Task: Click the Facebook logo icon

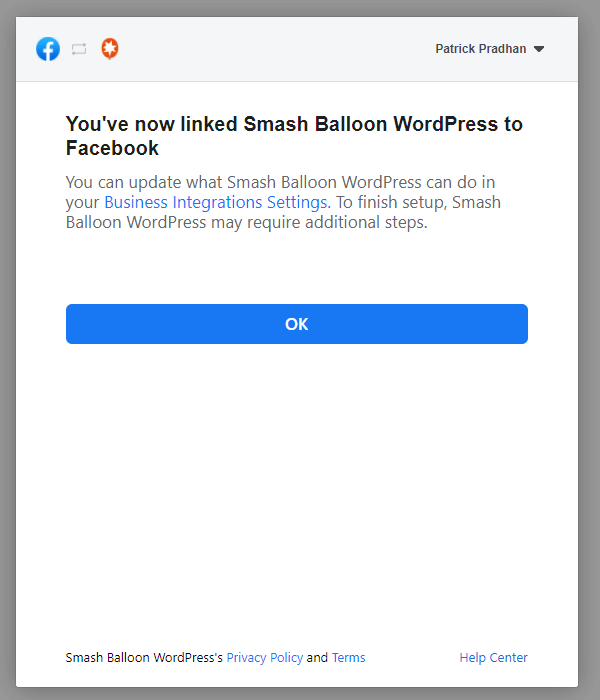Action: click(x=48, y=49)
